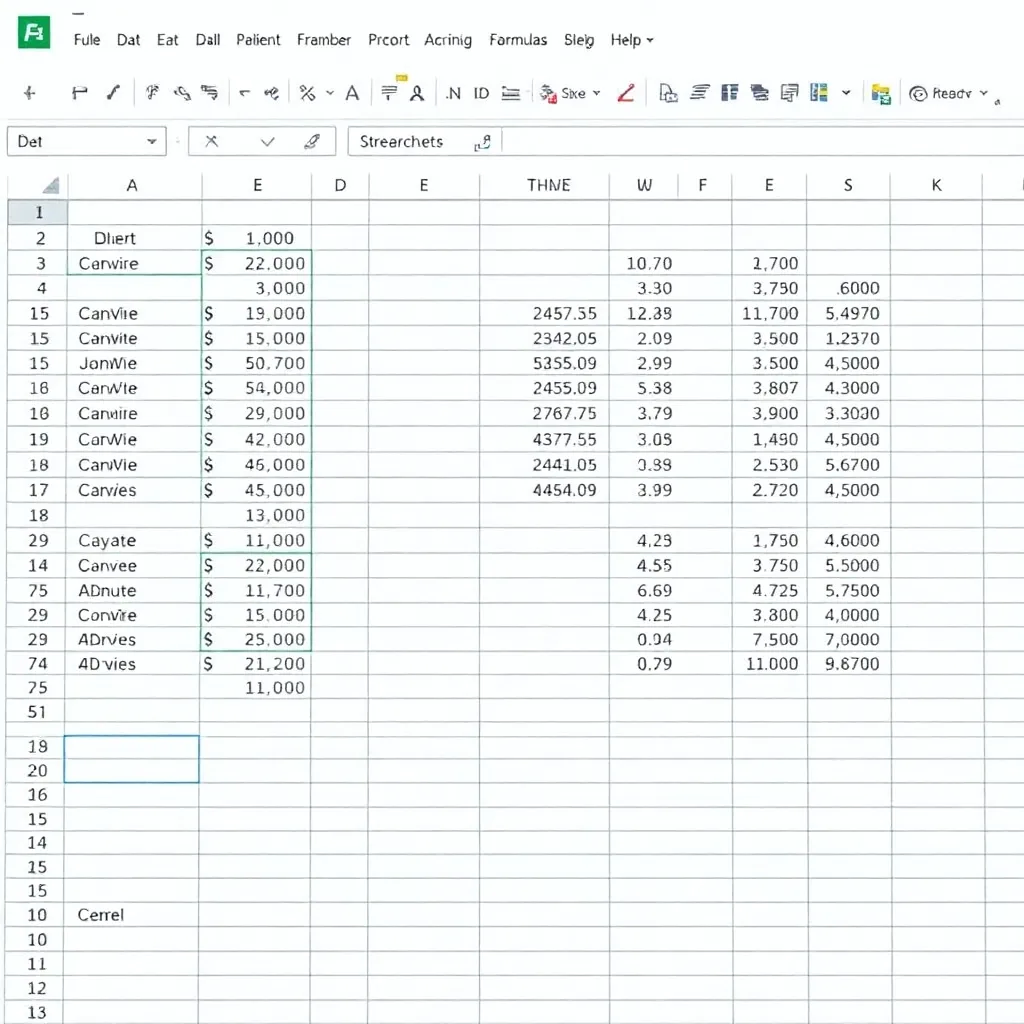Expand the Sixe dropdown in toolbar

pyautogui.click(x=597, y=93)
